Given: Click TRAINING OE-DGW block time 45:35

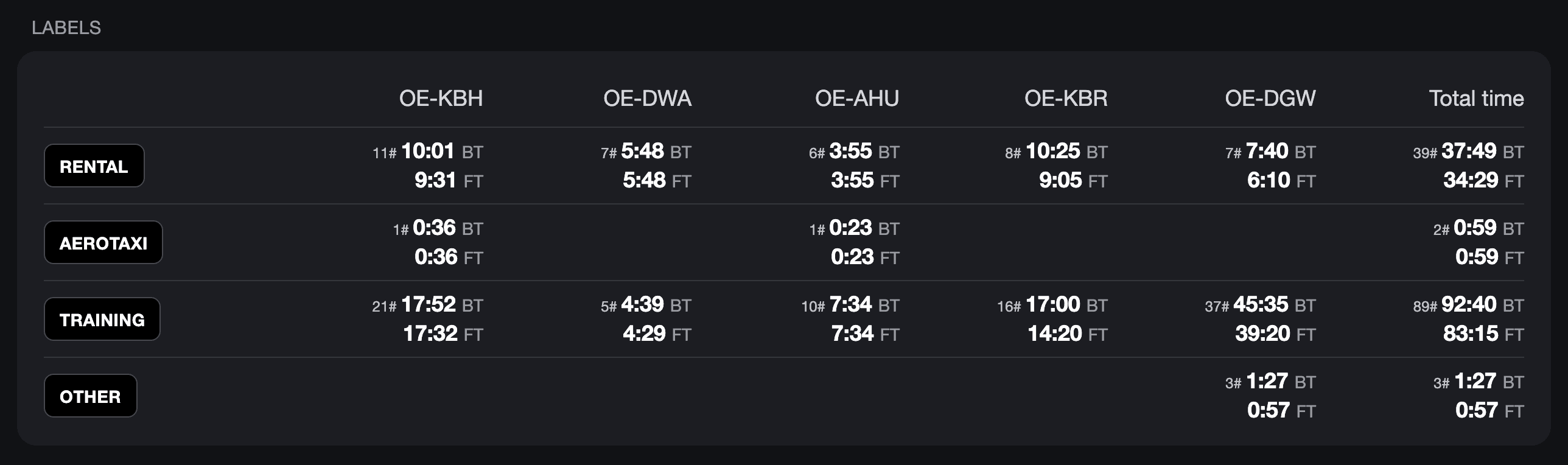Looking at the screenshot, I should (1261, 304).
